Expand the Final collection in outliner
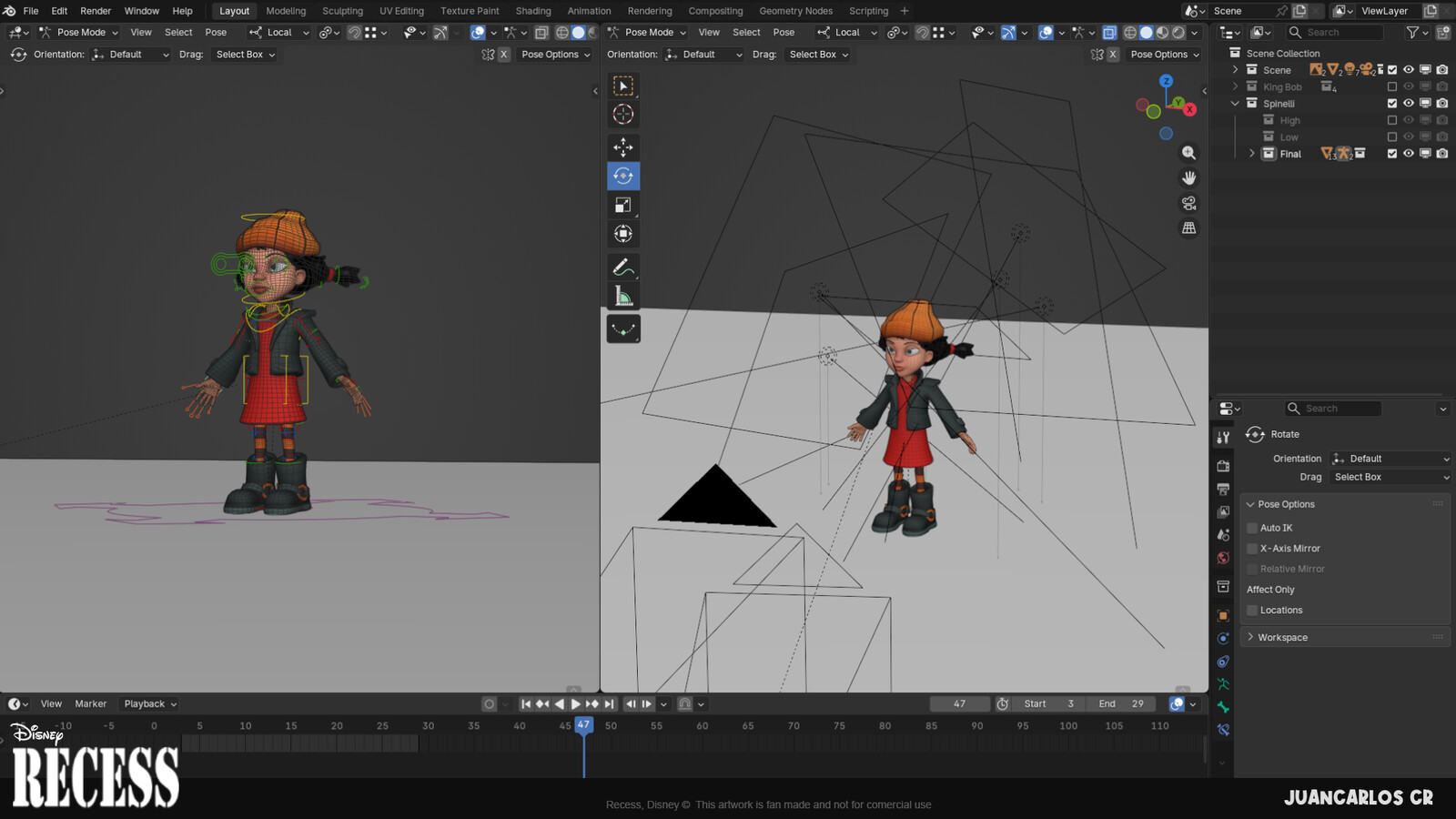The image size is (1456, 819). point(1252,154)
